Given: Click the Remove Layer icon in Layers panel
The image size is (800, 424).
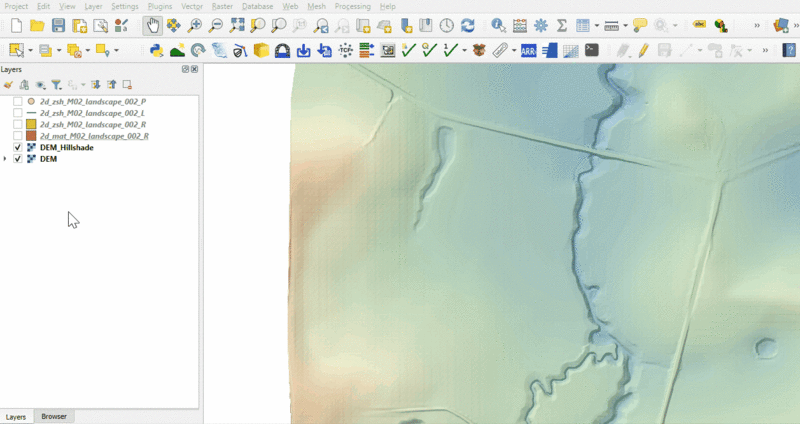Looking at the screenshot, I should (x=127, y=85).
